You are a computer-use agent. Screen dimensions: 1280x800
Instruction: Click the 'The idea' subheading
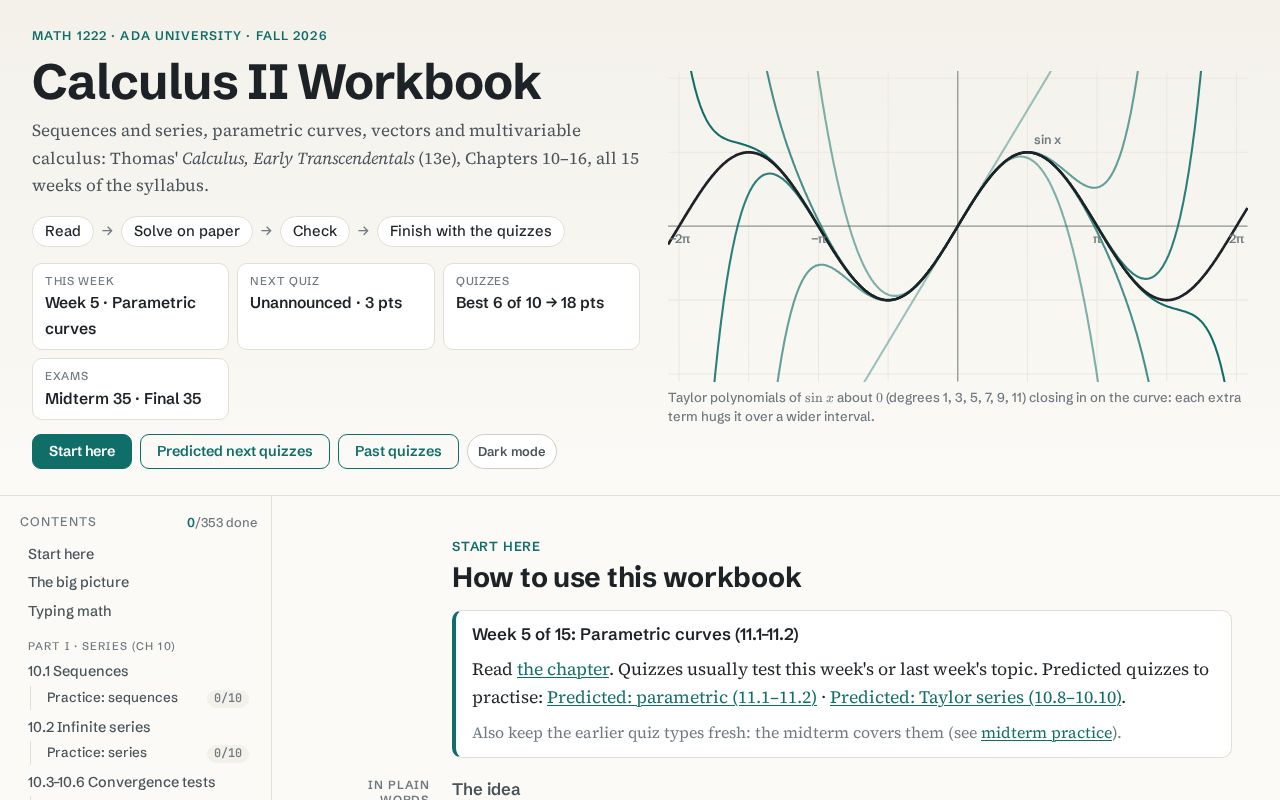(x=486, y=789)
